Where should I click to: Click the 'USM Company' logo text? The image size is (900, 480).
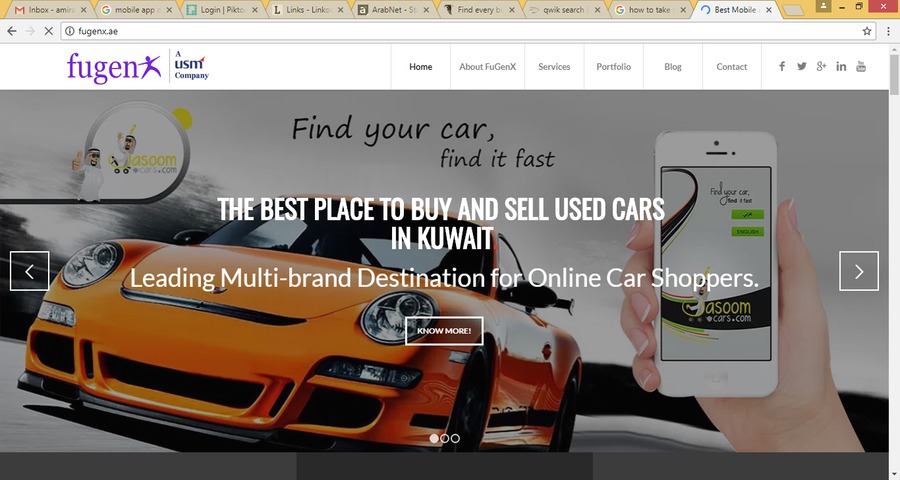(191, 67)
